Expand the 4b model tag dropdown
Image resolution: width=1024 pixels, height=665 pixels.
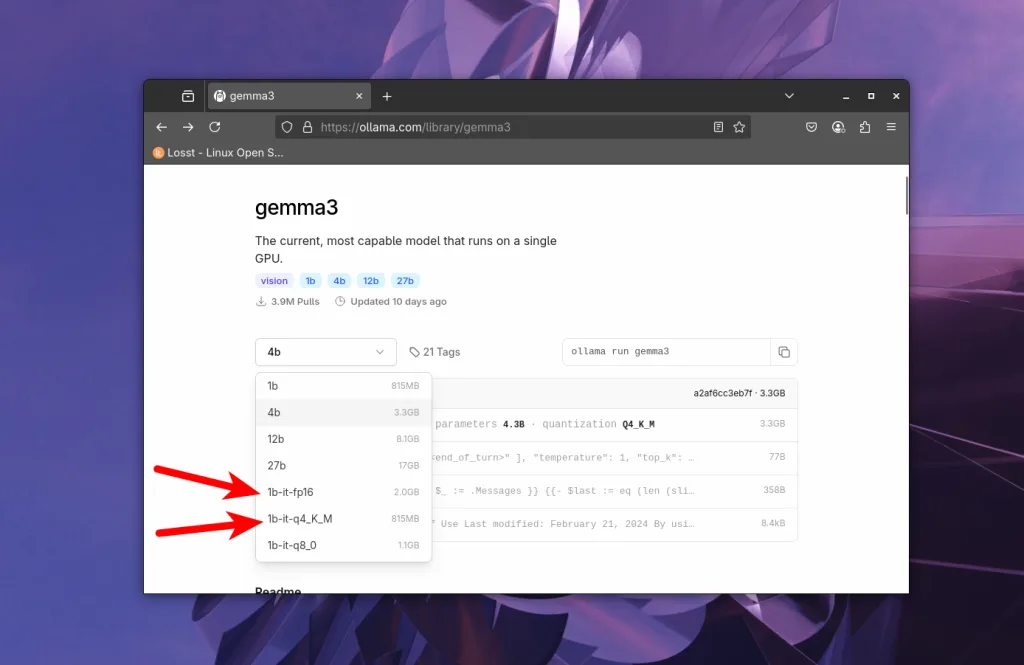(326, 352)
